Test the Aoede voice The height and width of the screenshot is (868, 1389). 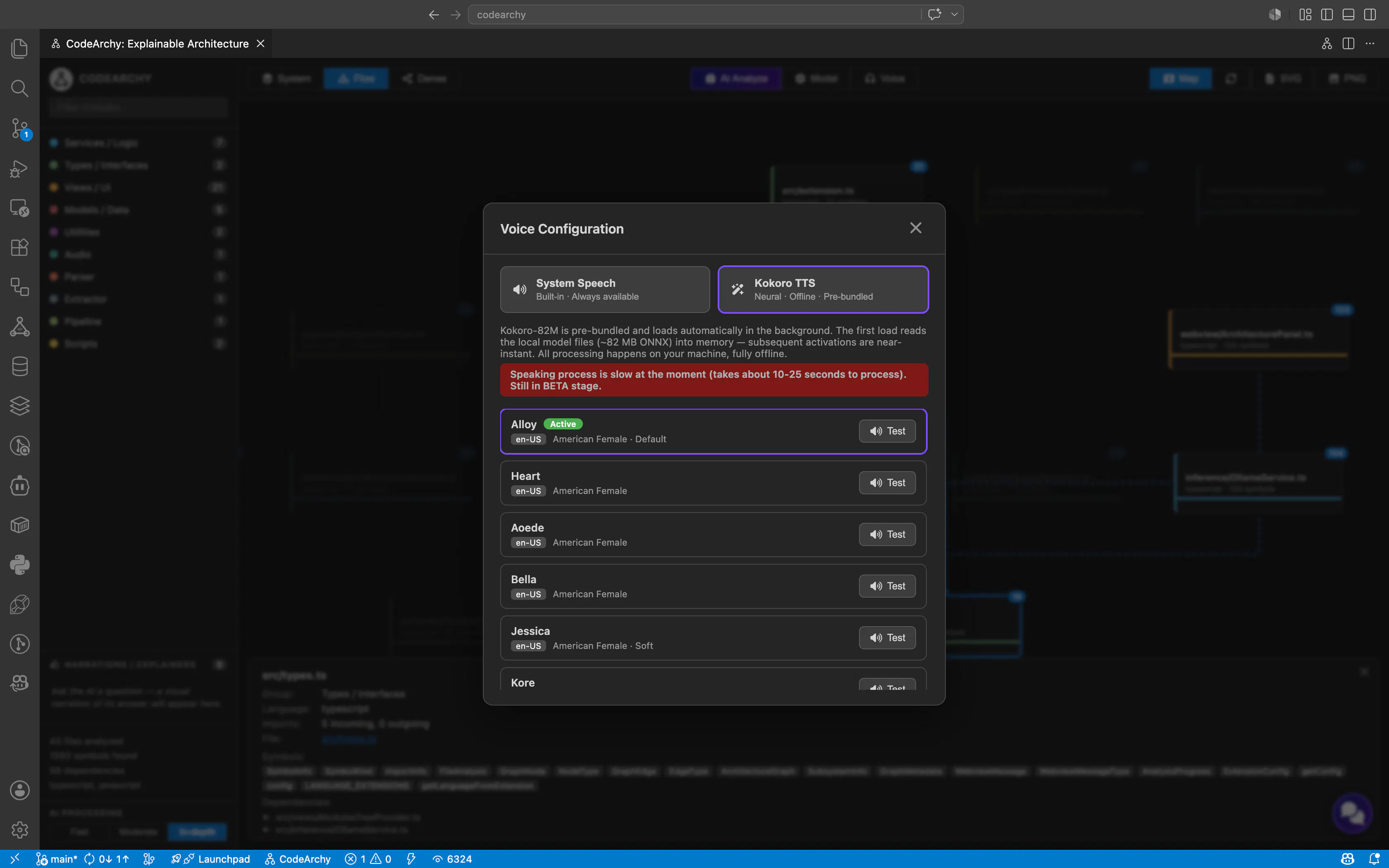pos(888,534)
